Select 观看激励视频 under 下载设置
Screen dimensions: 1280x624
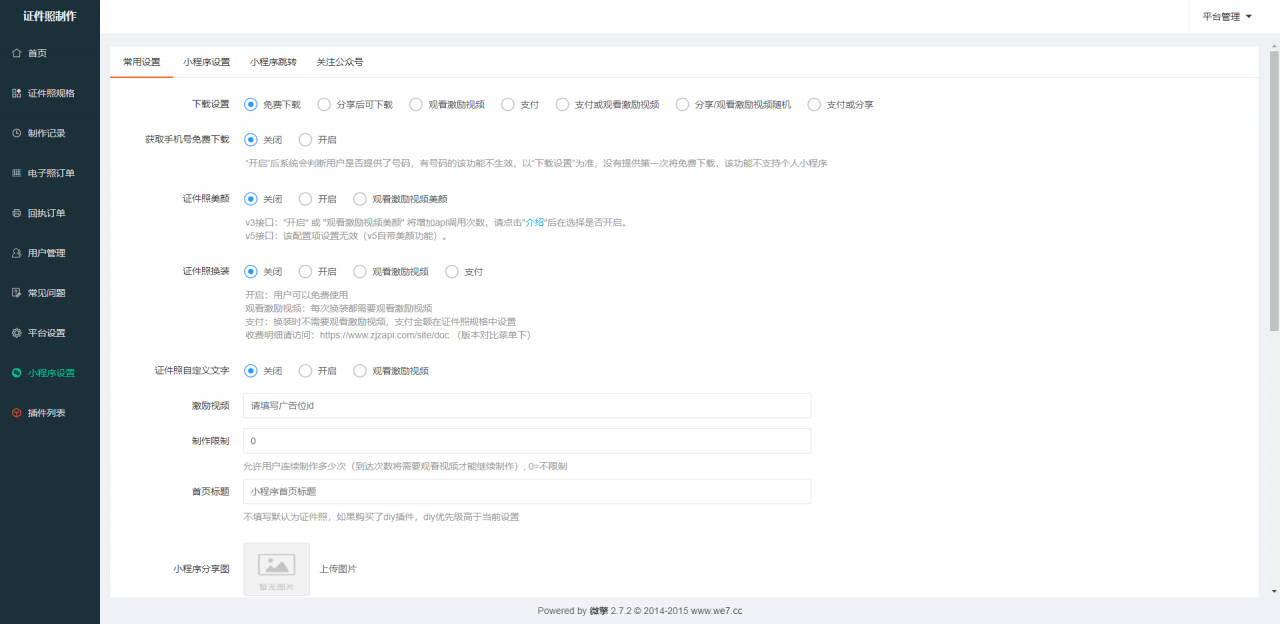(416, 104)
